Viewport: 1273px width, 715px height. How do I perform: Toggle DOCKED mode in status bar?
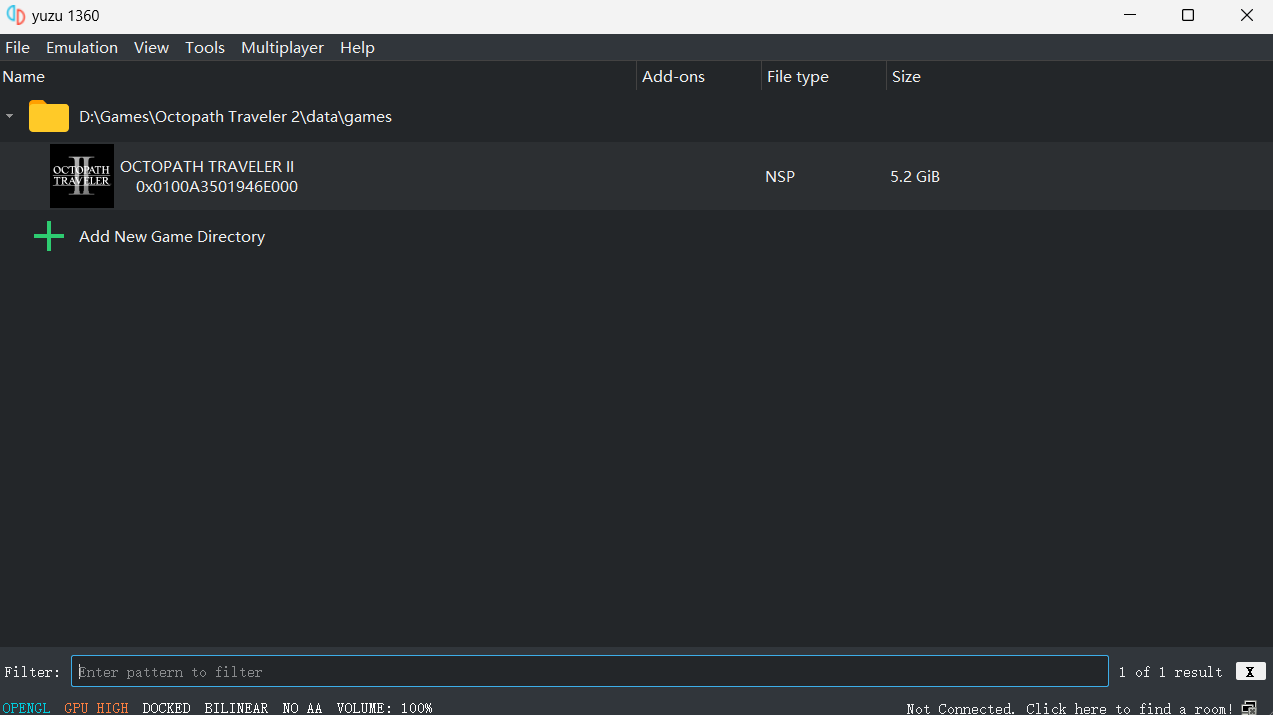[166, 707]
